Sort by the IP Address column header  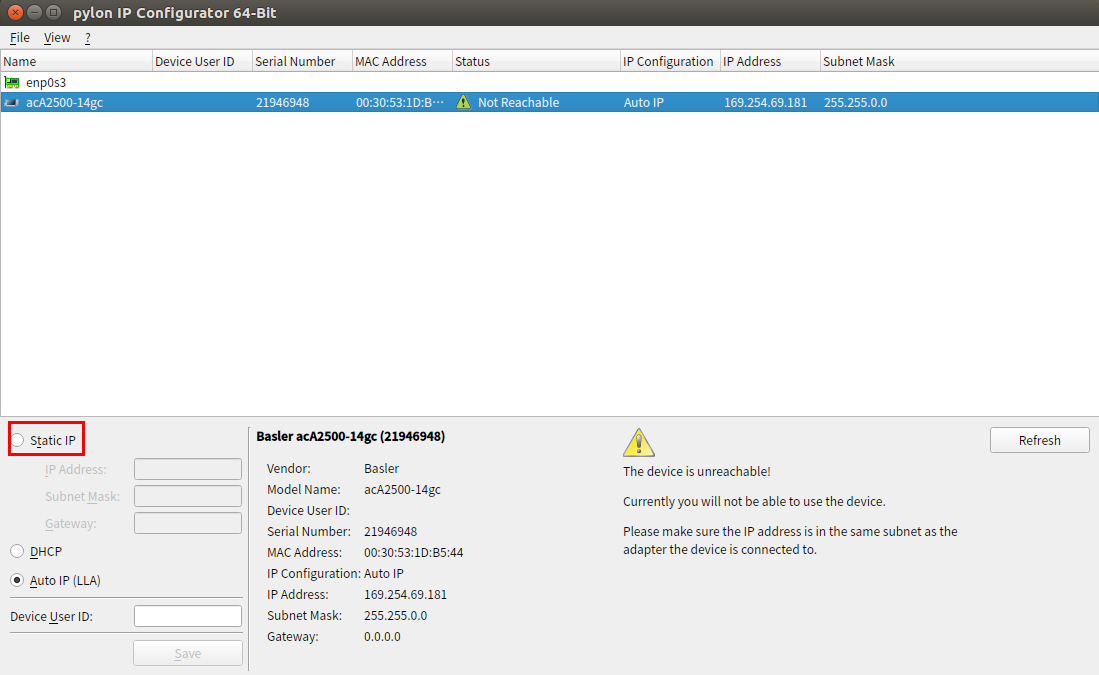770,62
